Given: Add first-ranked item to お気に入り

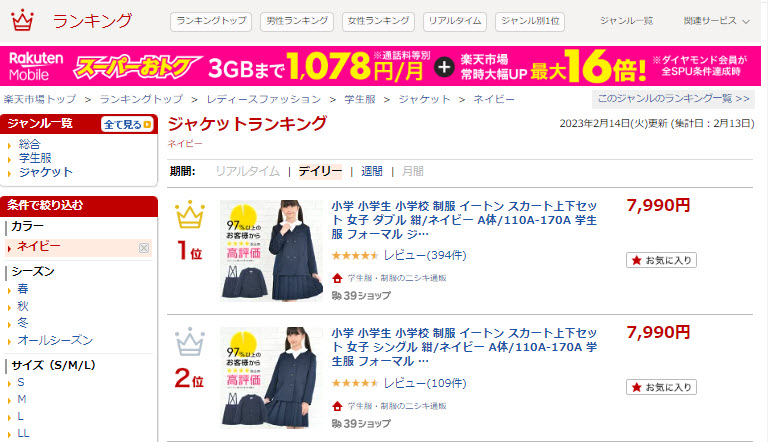Looking at the screenshot, I should pyautogui.click(x=661, y=260).
